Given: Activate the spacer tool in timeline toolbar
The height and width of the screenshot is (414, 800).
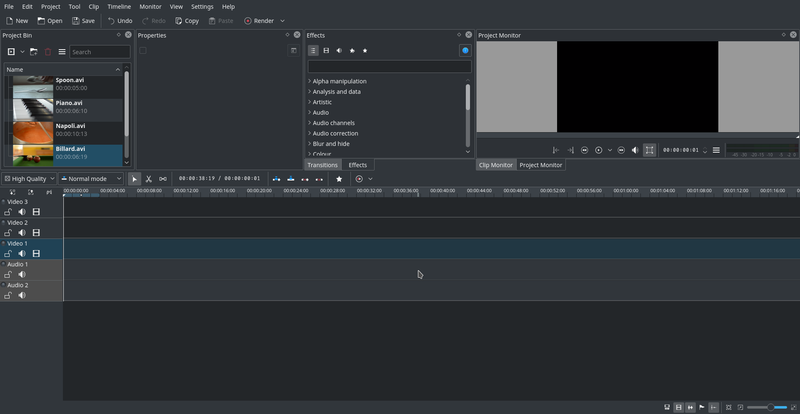Looking at the screenshot, I should point(163,179).
